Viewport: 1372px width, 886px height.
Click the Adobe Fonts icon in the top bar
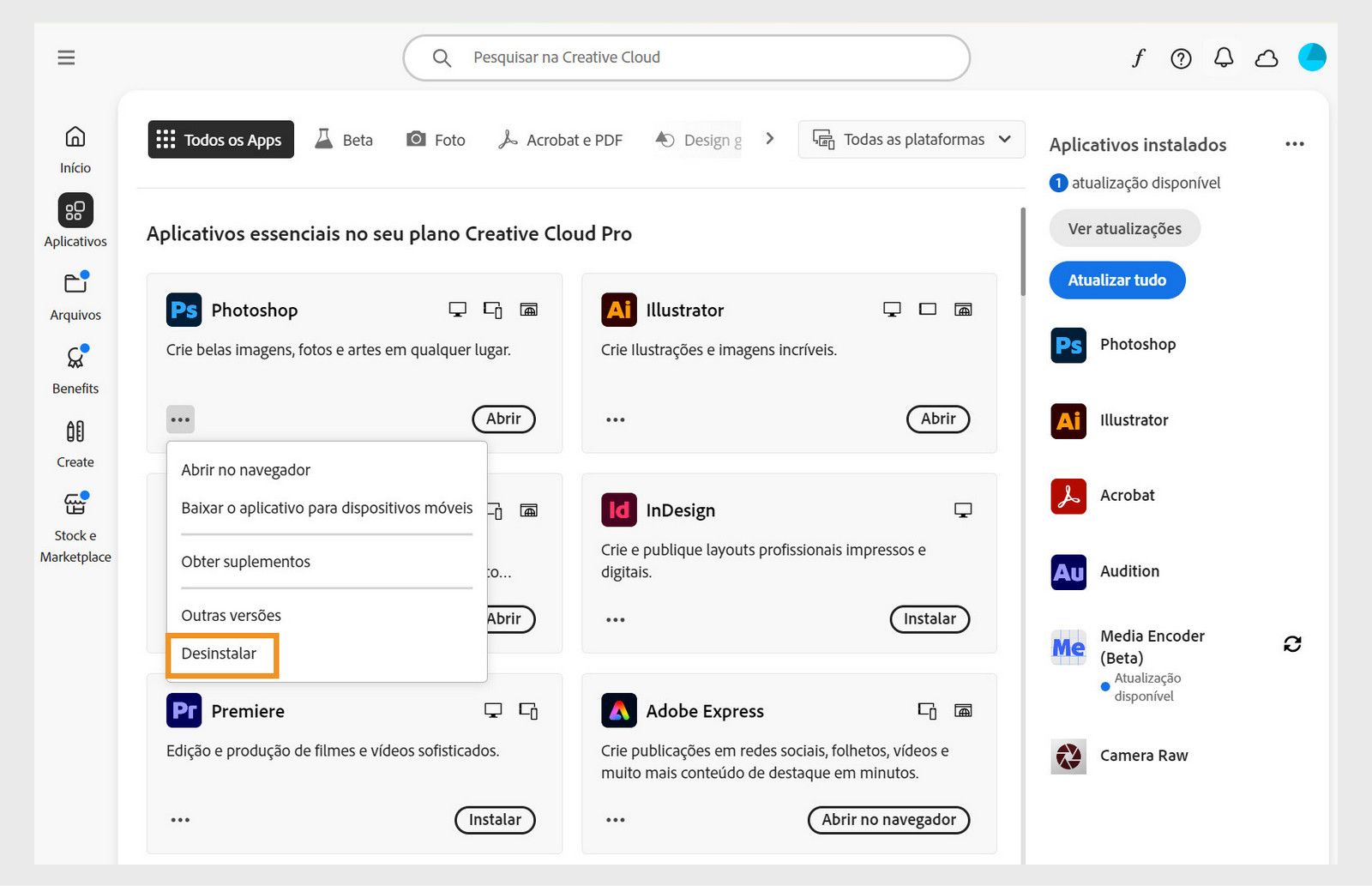1138,57
